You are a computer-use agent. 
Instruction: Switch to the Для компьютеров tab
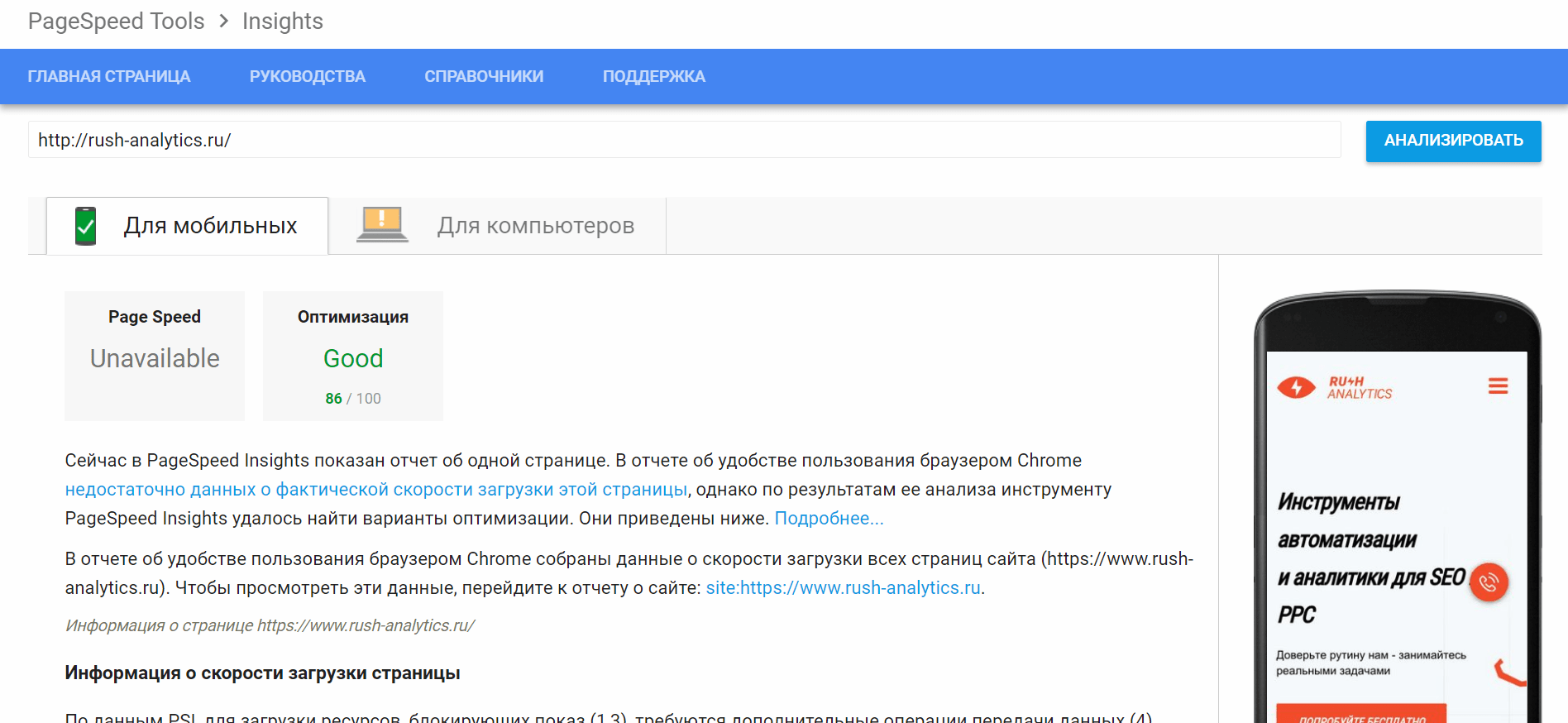tap(497, 226)
